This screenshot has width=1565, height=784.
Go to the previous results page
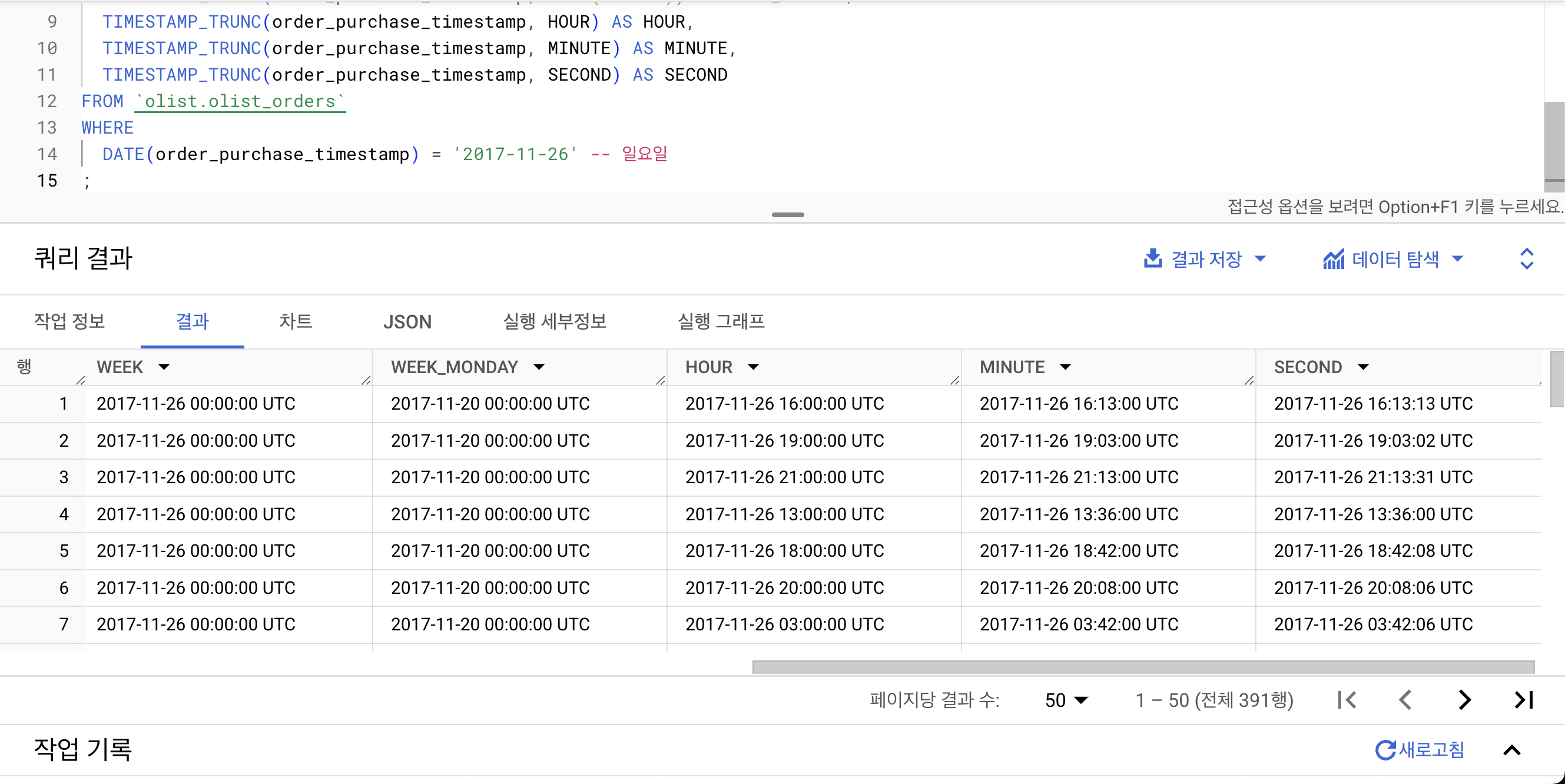pos(1405,700)
